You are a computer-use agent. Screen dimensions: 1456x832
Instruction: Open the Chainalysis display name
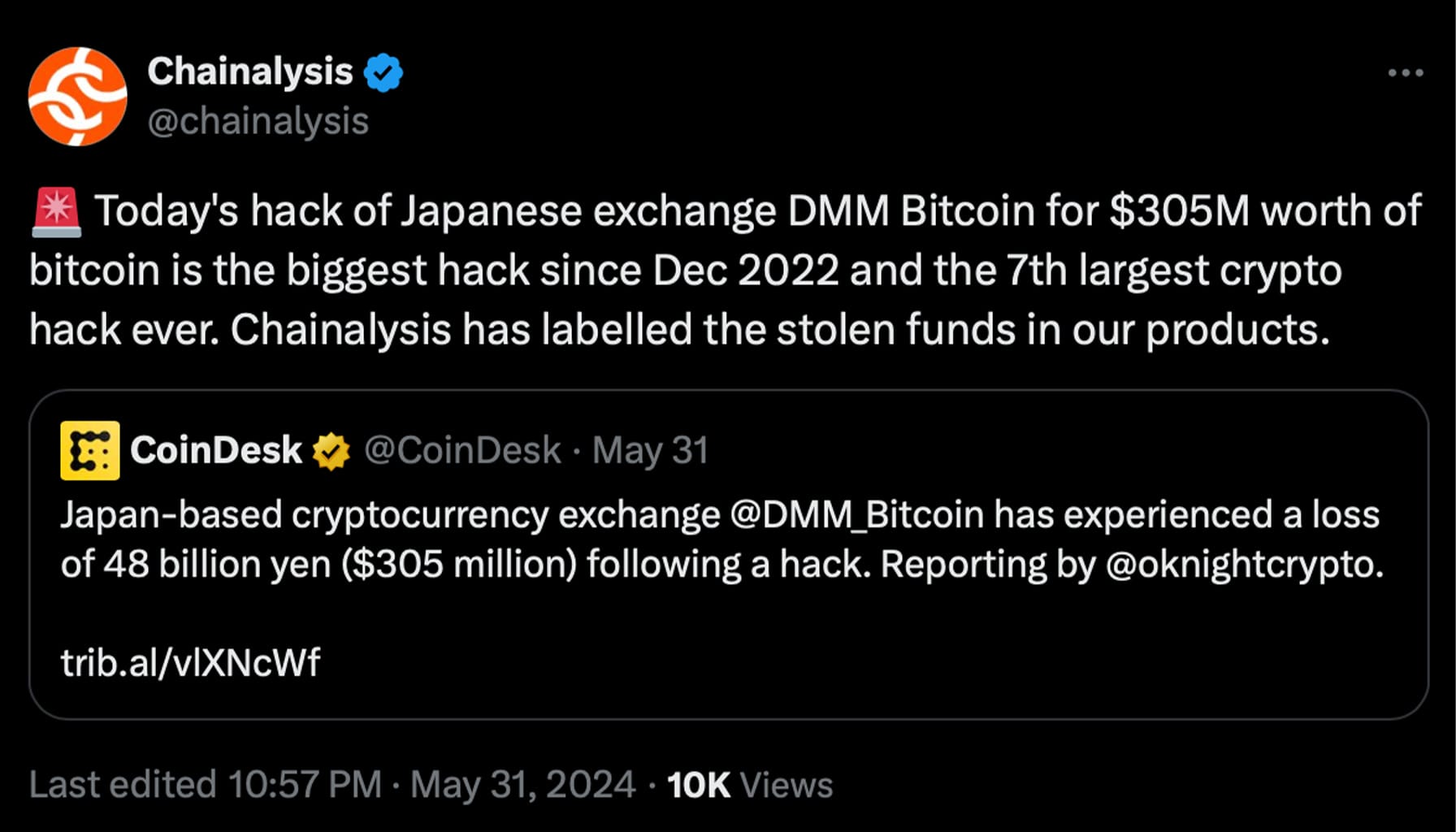(x=250, y=71)
